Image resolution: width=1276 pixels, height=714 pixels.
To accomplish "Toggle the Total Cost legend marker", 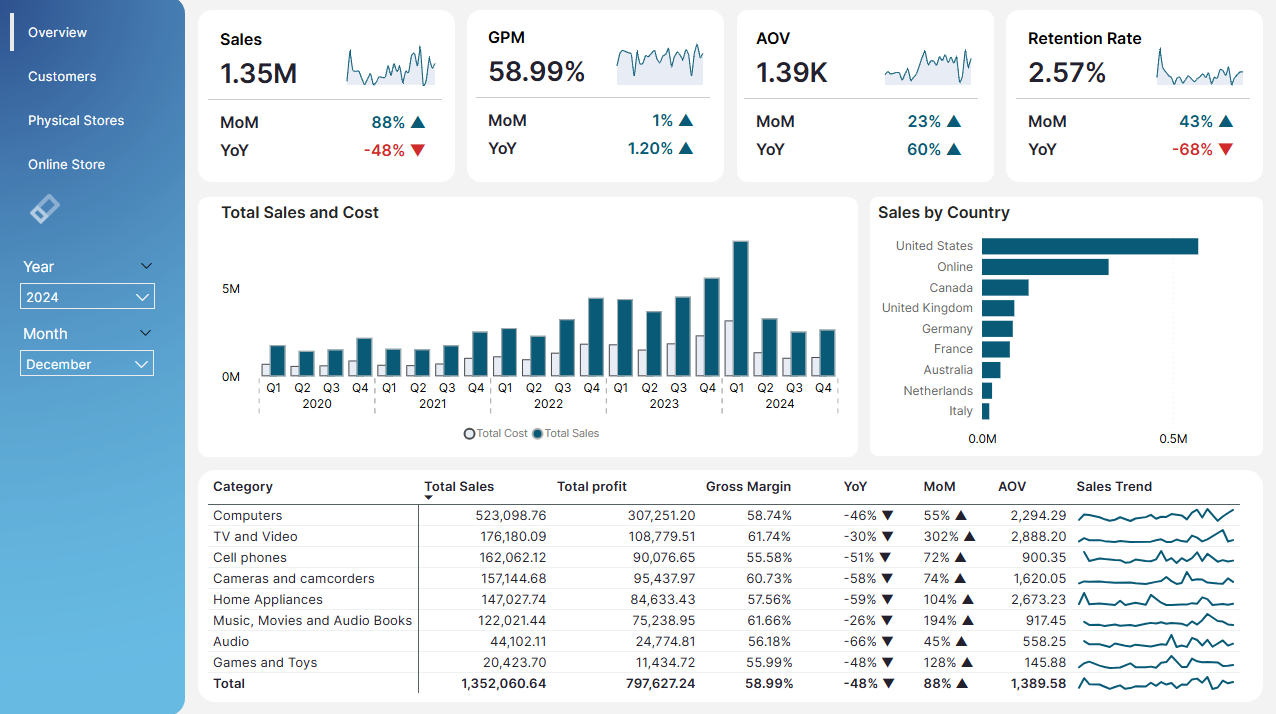I will [469, 434].
